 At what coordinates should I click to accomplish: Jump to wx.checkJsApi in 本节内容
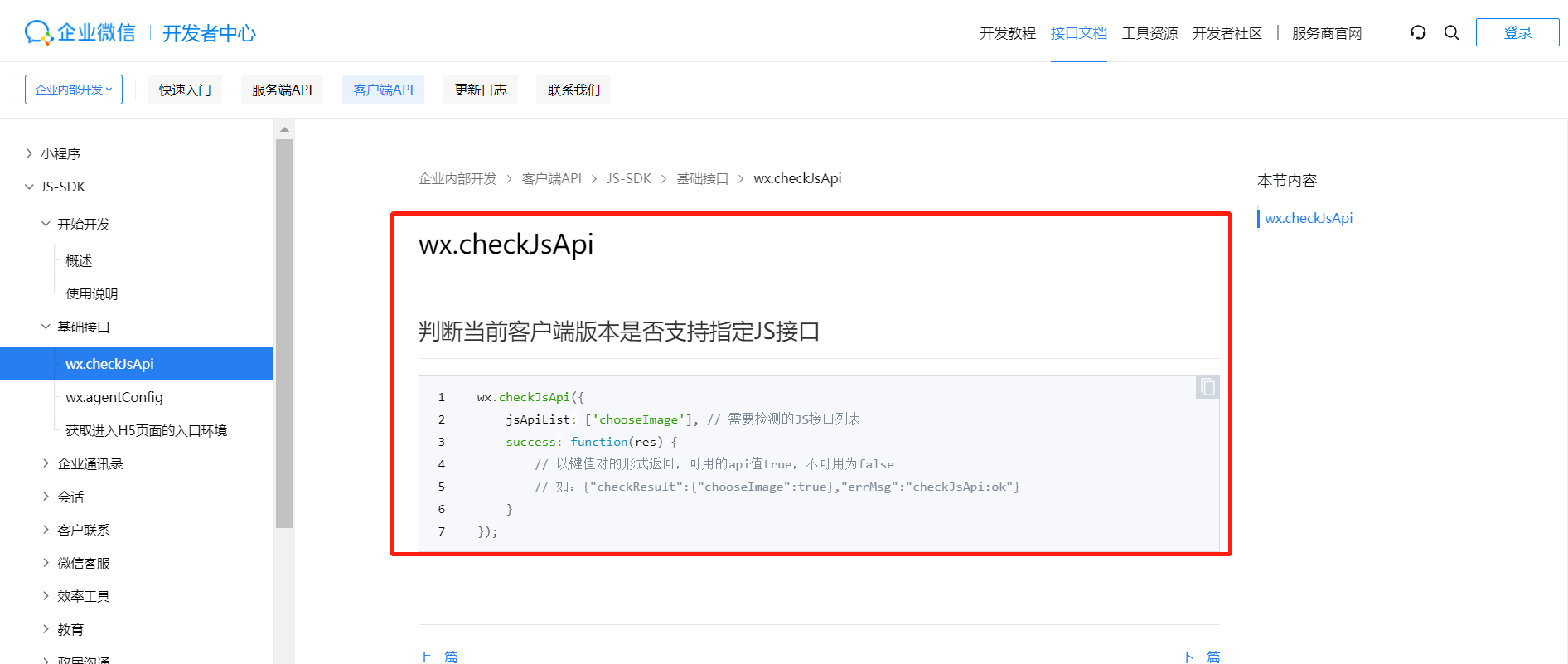coord(1309,218)
